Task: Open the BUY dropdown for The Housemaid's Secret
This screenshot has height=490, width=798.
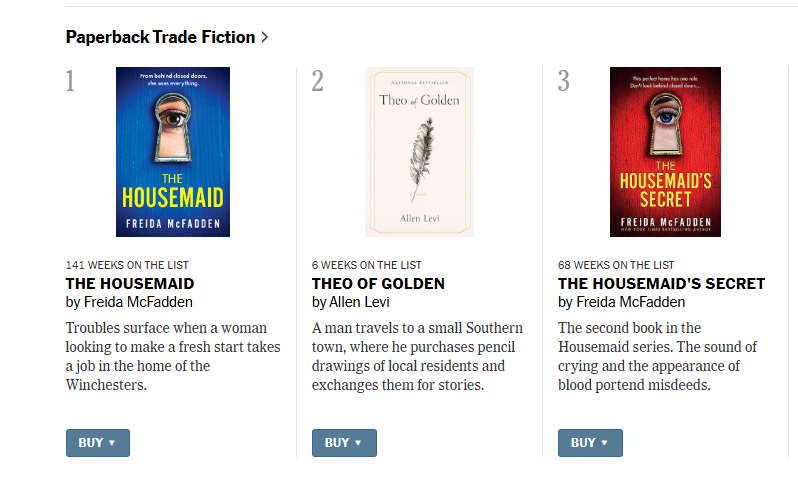Action: coord(590,443)
